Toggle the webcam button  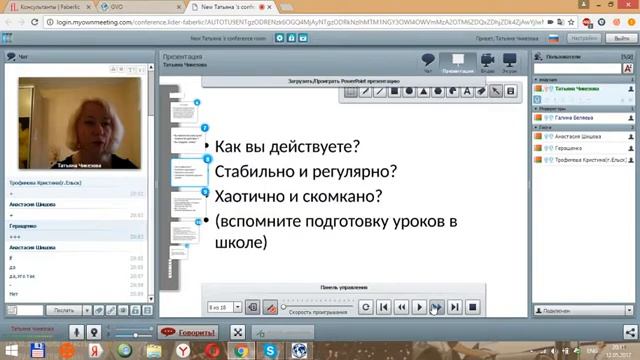94,332
